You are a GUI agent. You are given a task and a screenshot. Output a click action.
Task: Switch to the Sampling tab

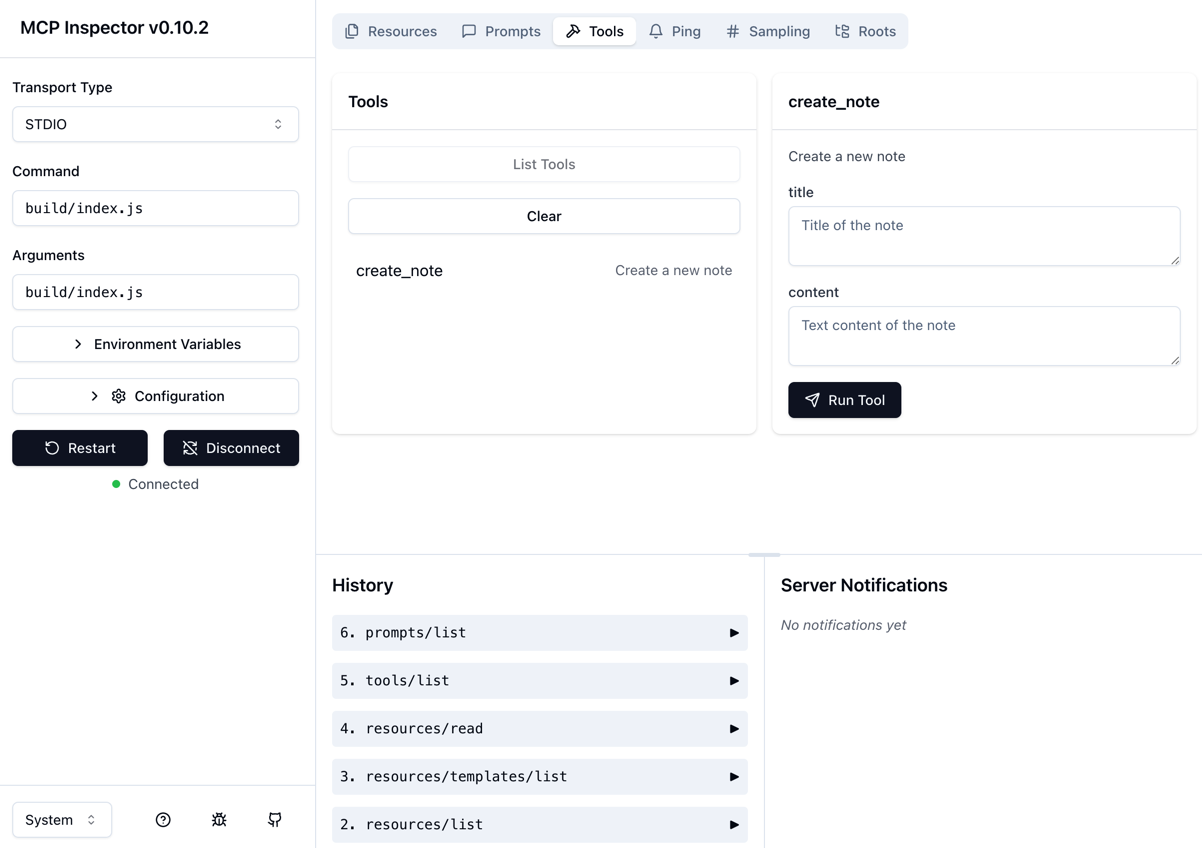coord(768,31)
